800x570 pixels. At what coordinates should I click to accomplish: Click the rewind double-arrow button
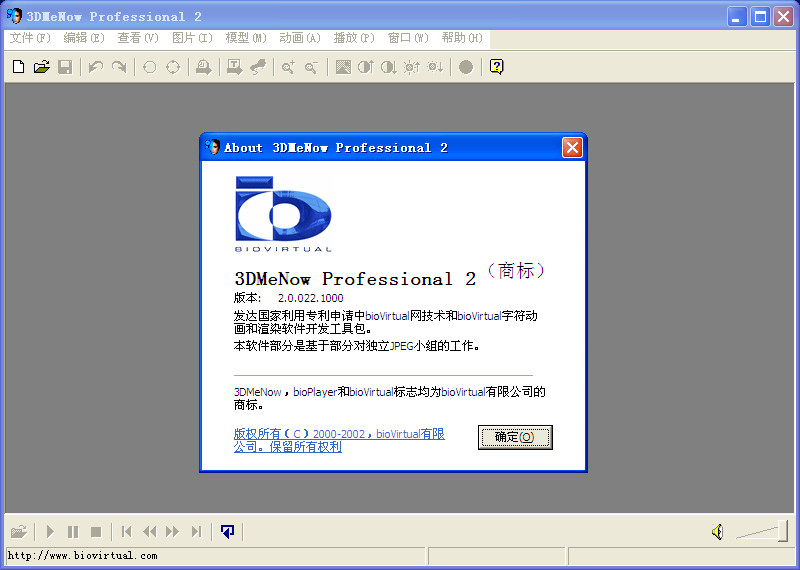pyautogui.click(x=149, y=532)
